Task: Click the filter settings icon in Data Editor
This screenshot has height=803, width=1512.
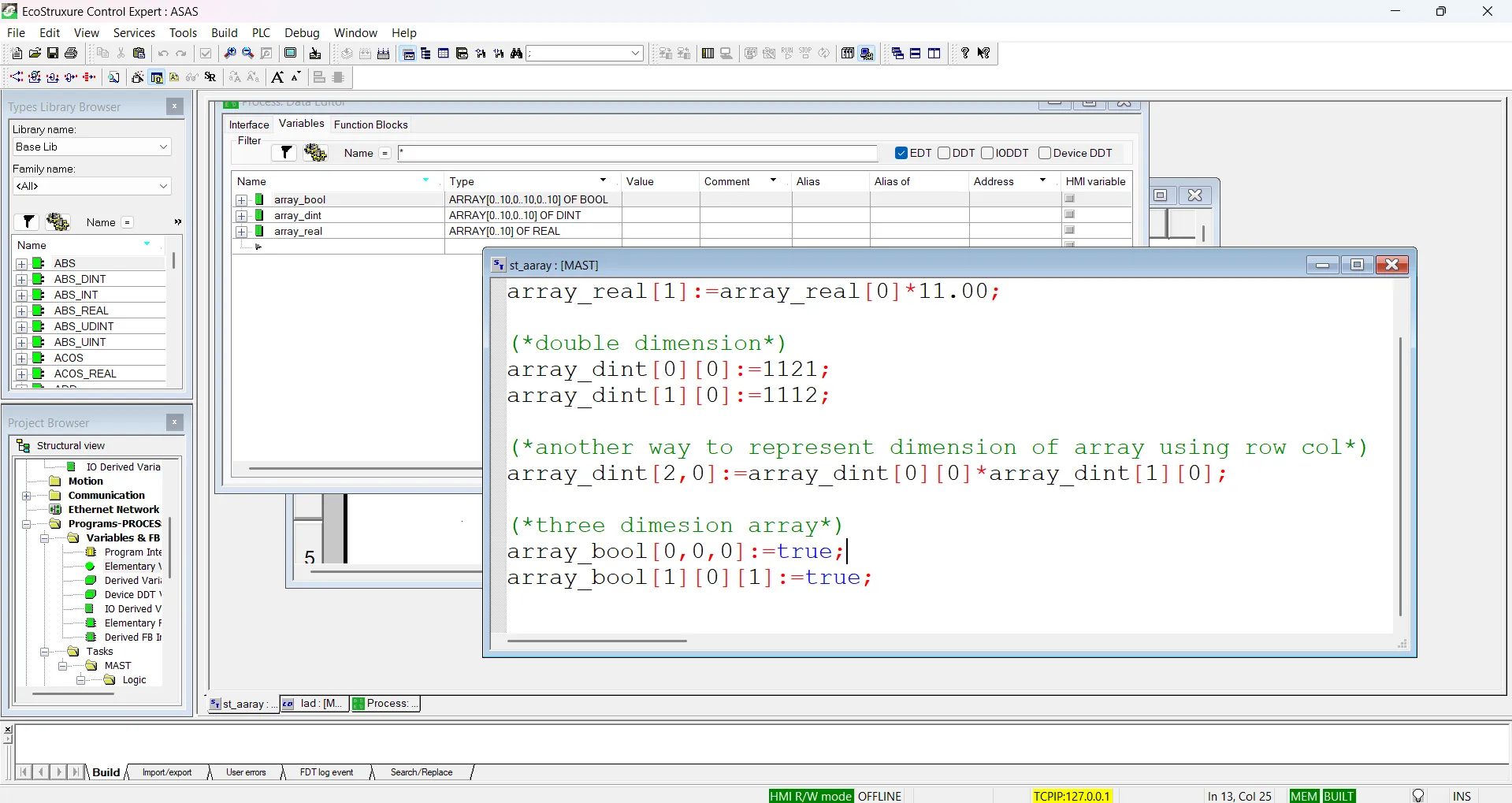Action: pyautogui.click(x=315, y=152)
